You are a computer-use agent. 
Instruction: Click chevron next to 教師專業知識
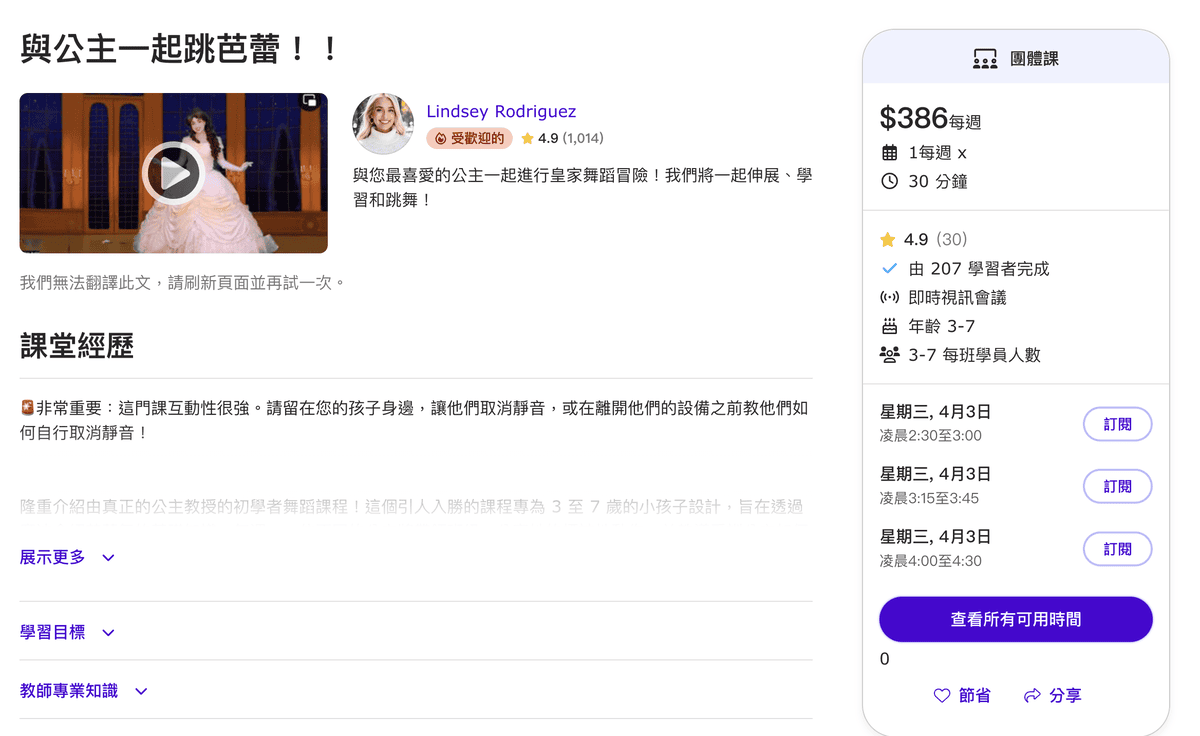141,691
